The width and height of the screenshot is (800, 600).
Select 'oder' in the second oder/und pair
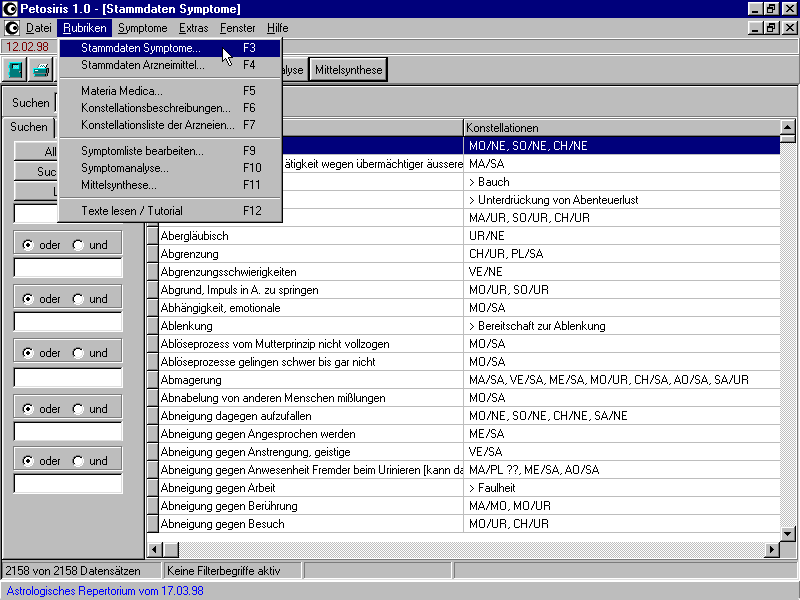(x=28, y=299)
